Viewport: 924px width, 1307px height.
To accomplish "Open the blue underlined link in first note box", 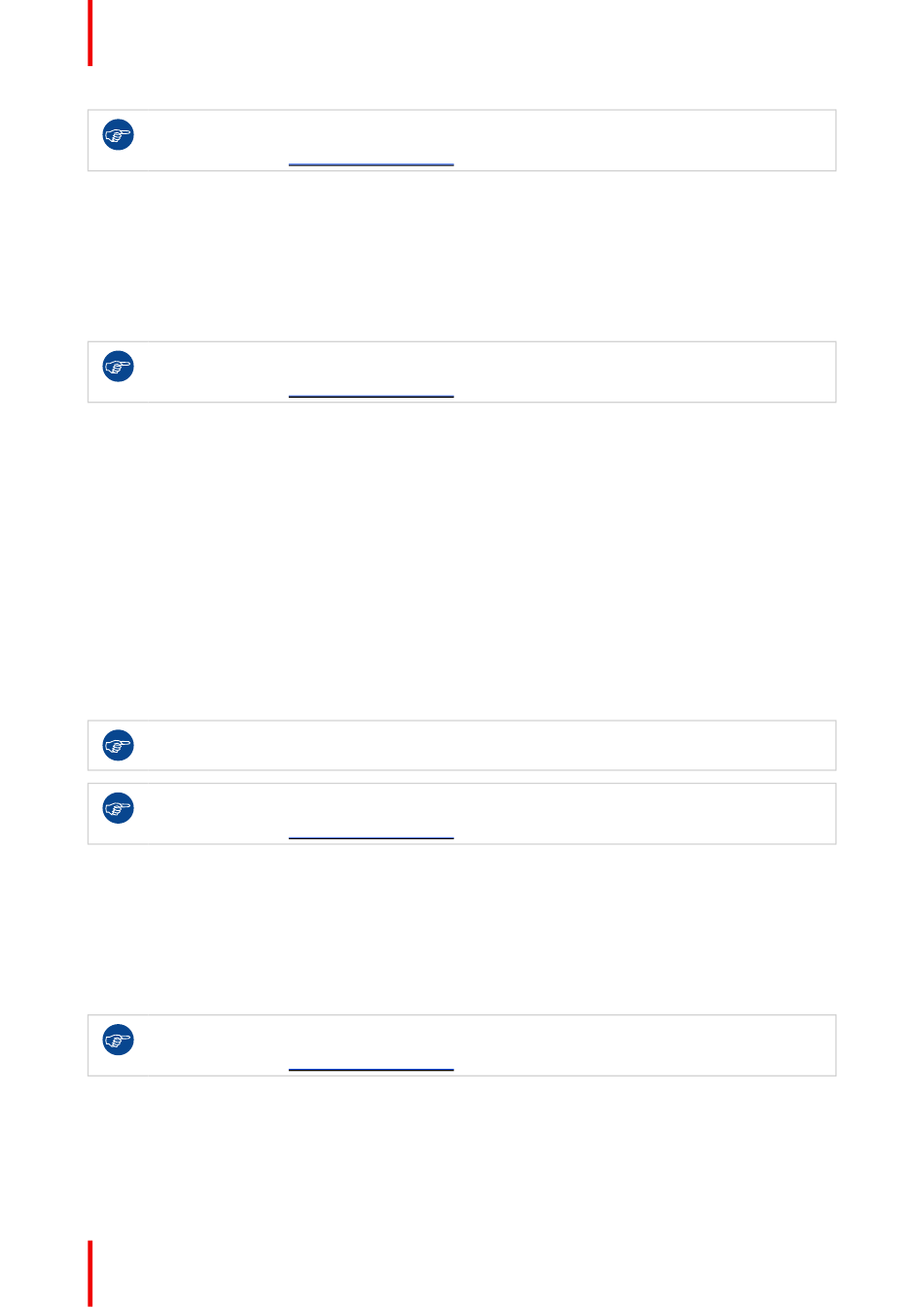I will (x=372, y=164).
